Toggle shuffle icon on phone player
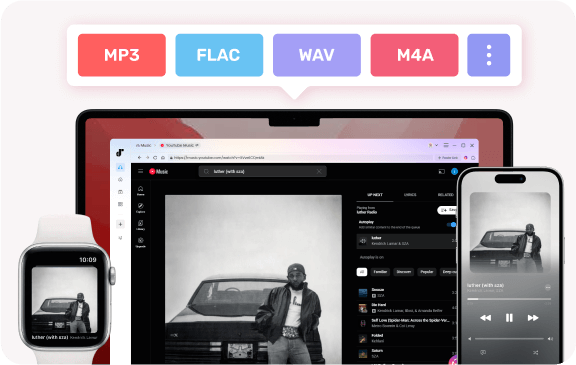576x365 pixels. coord(536,353)
